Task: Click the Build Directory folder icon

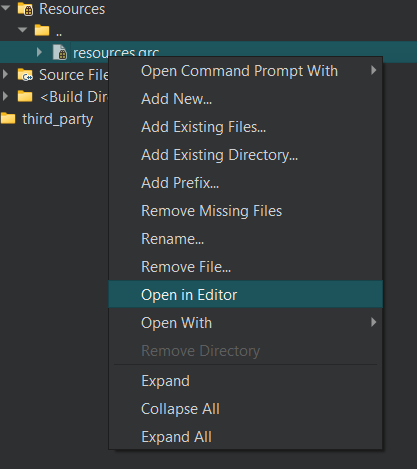Action: [x=25, y=96]
